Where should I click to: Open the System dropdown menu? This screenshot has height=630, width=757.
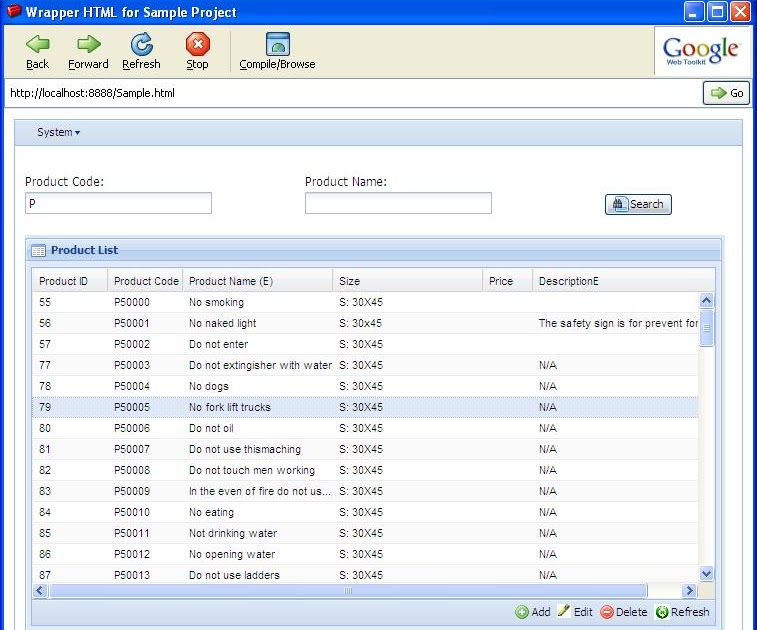click(58, 132)
